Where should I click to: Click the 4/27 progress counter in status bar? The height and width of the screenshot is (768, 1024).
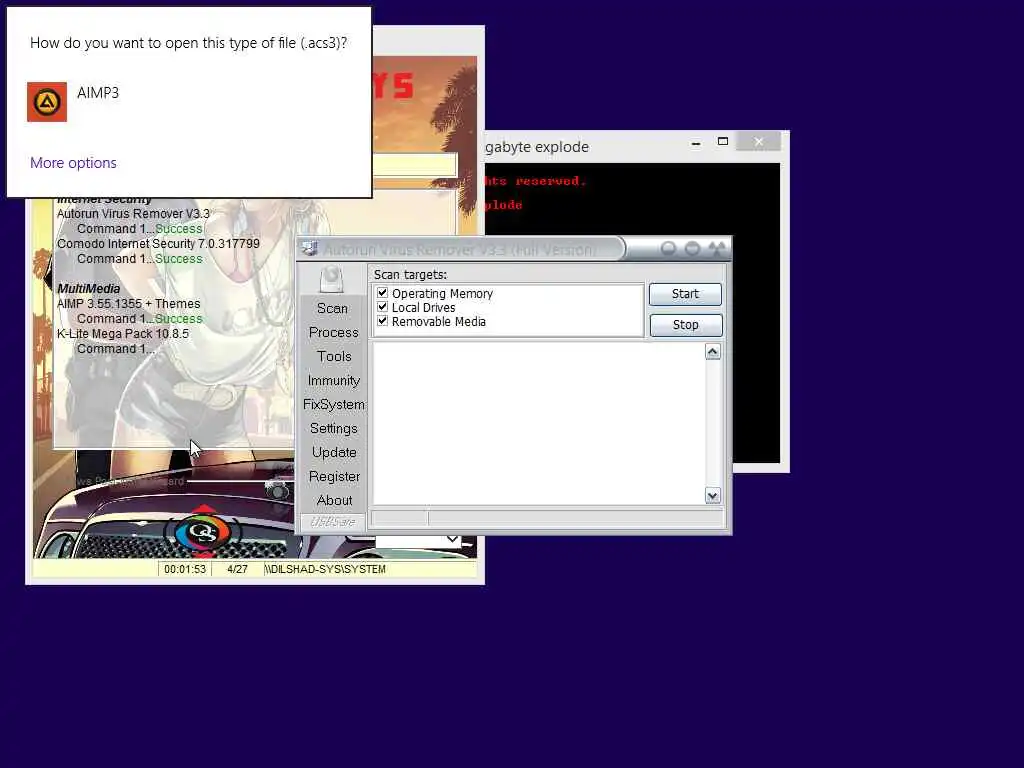(x=237, y=569)
